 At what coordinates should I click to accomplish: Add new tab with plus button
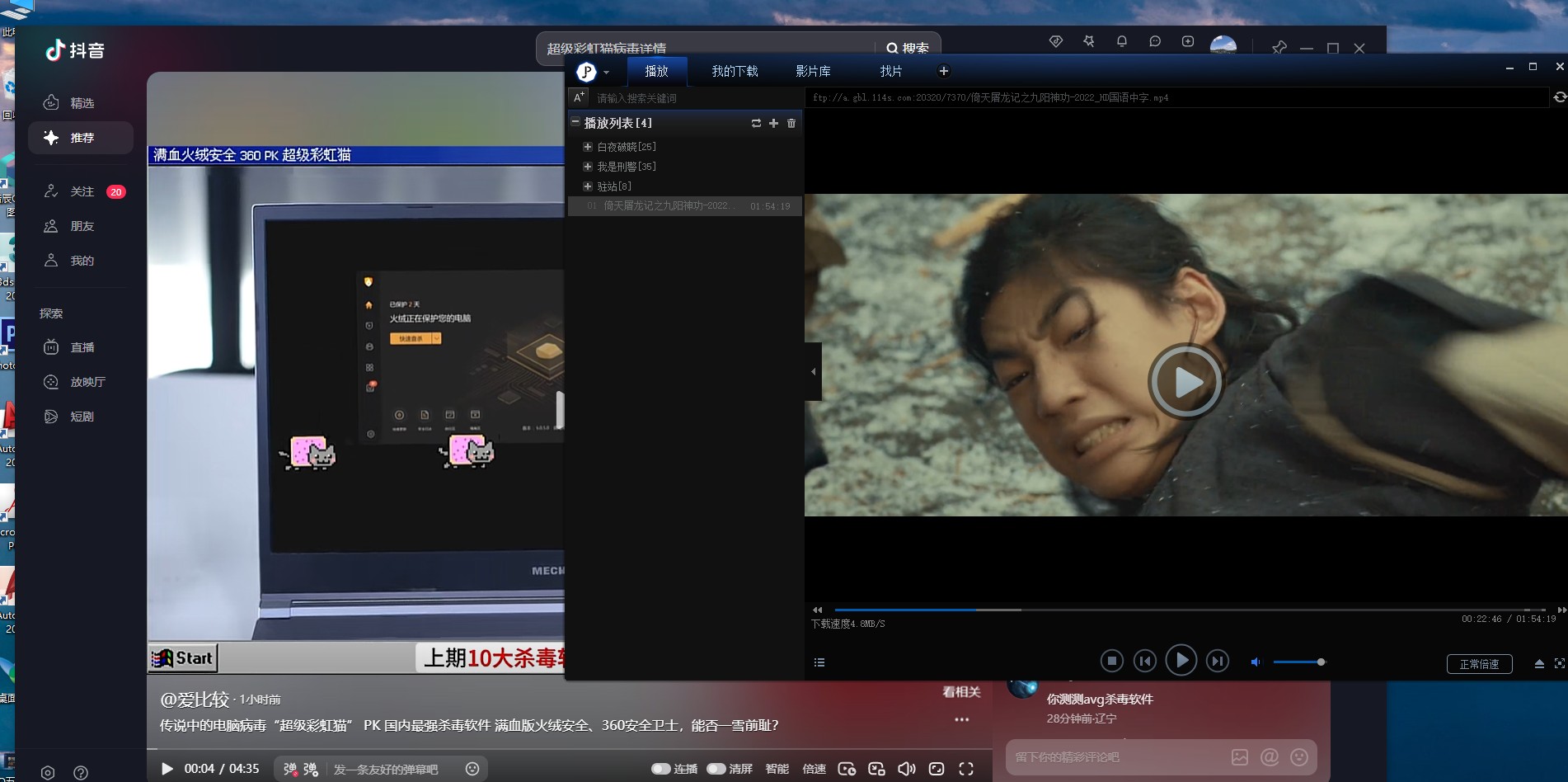(944, 71)
